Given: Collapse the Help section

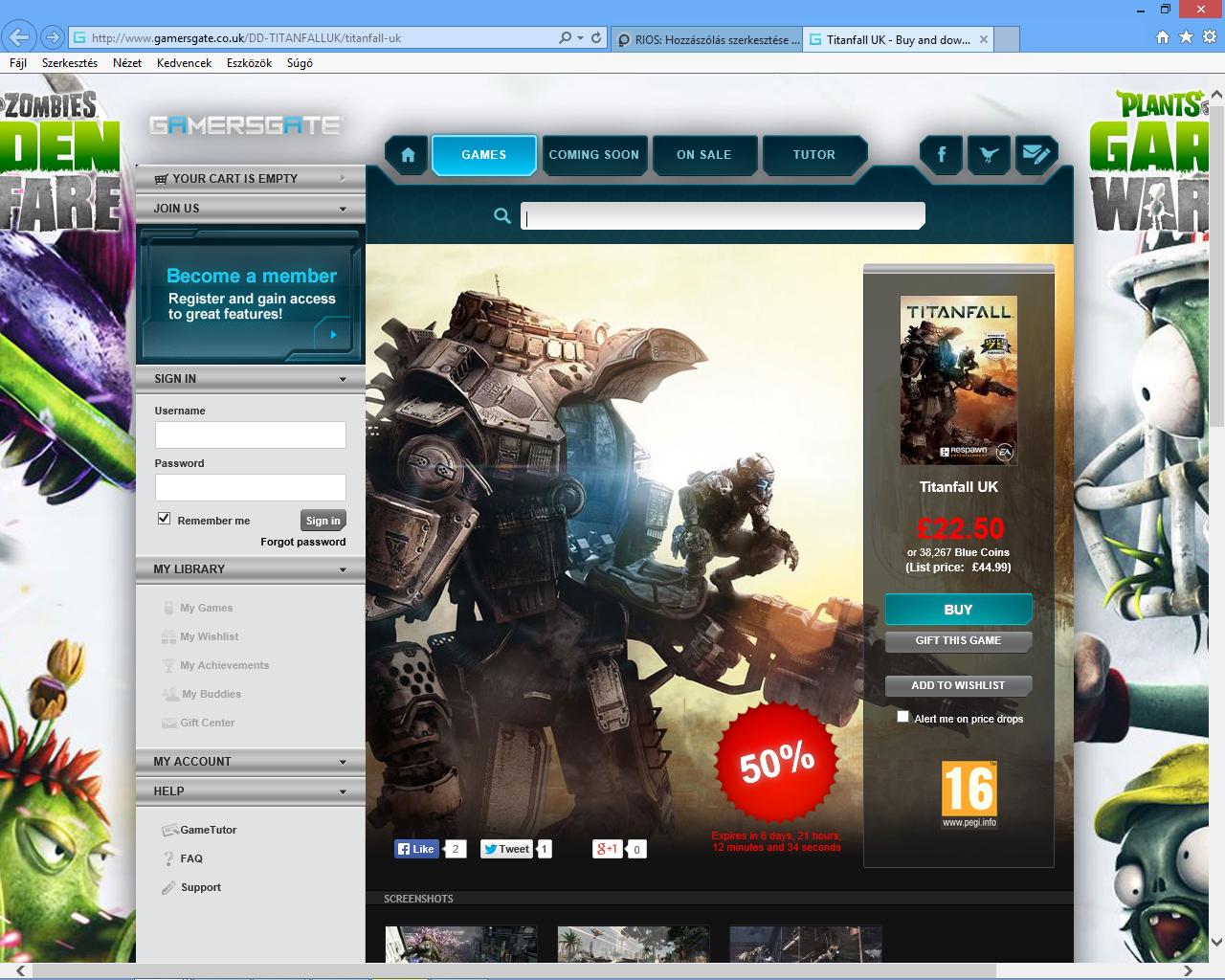Looking at the screenshot, I should [x=344, y=791].
